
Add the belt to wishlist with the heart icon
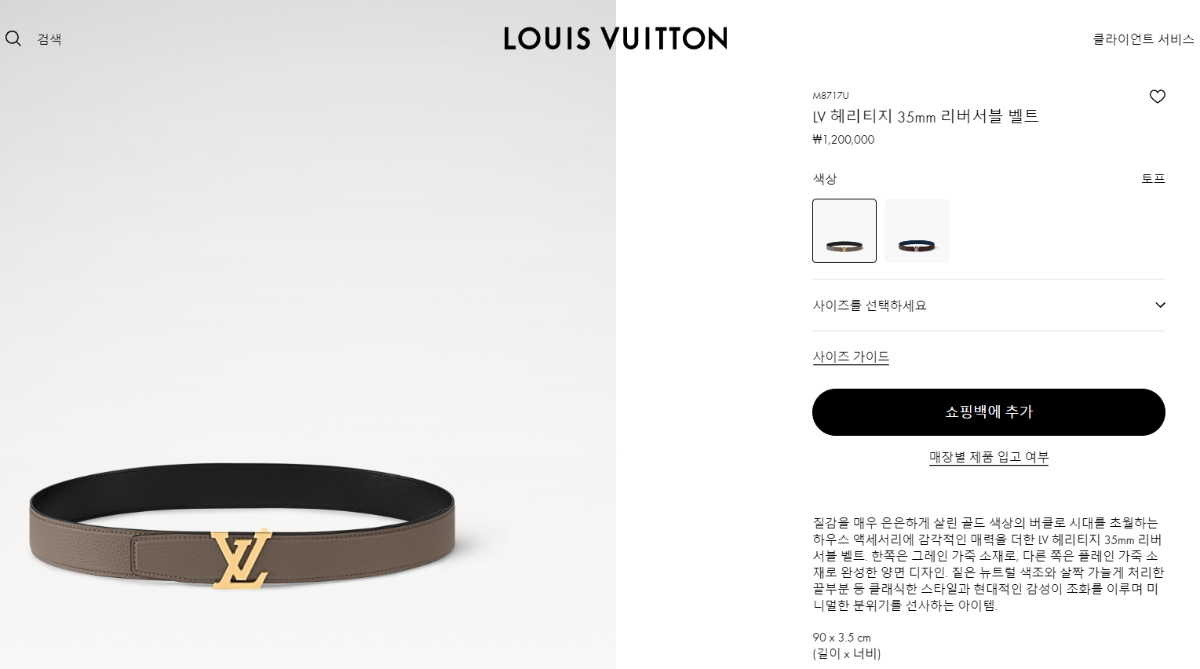click(1157, 97)
